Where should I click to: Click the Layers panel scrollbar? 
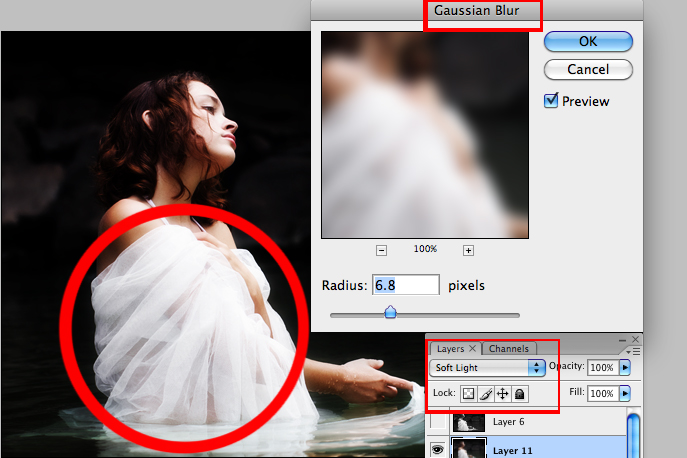634,434
